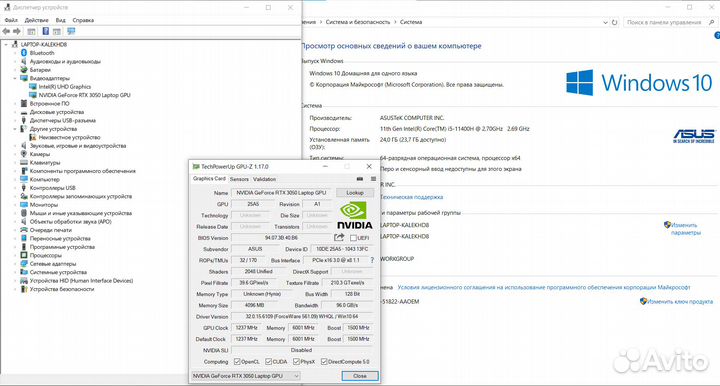Screen dimensions: 720x386
Task: Open the Файл menu in Device Manager
Action: pyautogui.click(x=11, y=20)
